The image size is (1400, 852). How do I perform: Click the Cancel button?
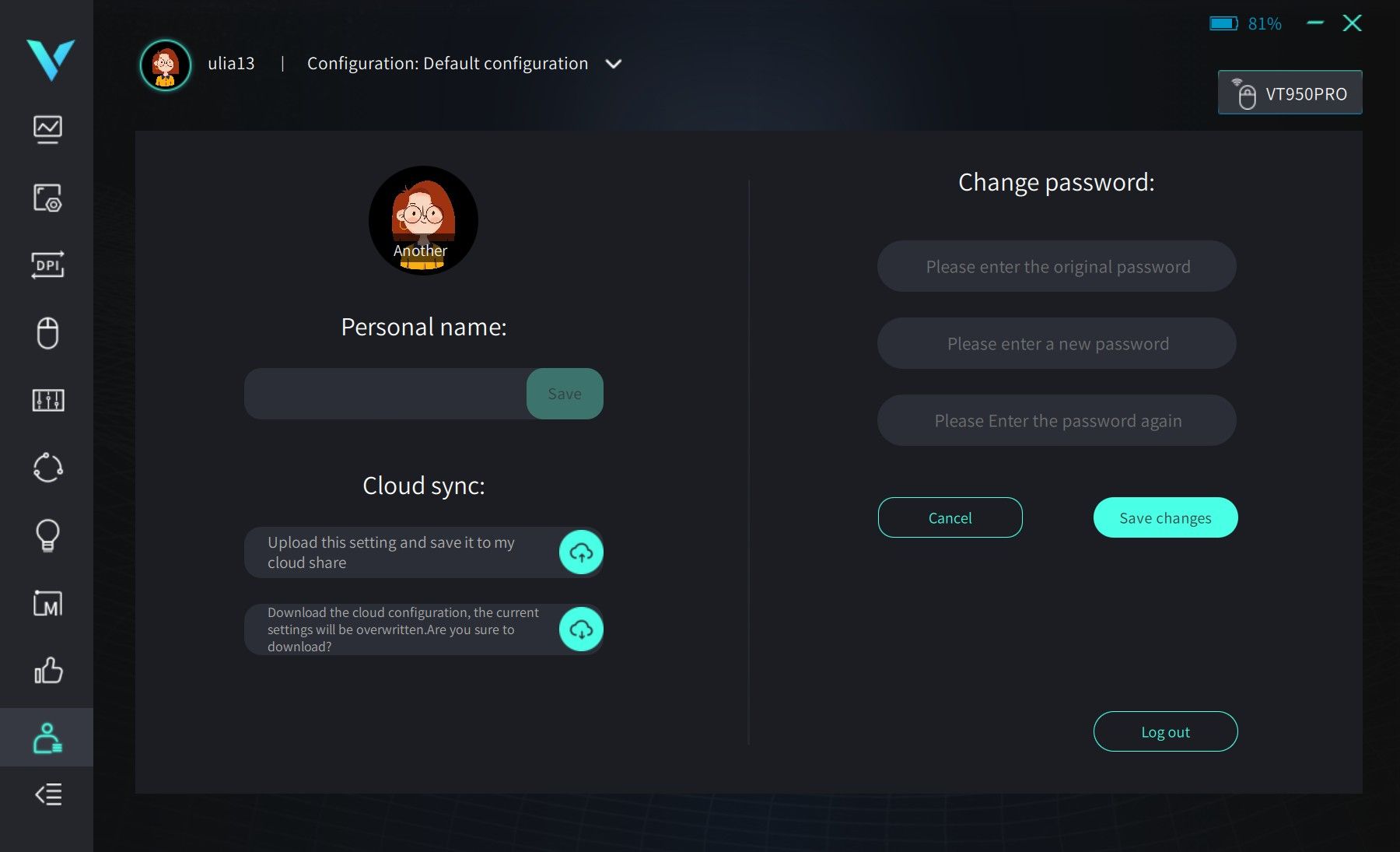[x=950, y=517]
